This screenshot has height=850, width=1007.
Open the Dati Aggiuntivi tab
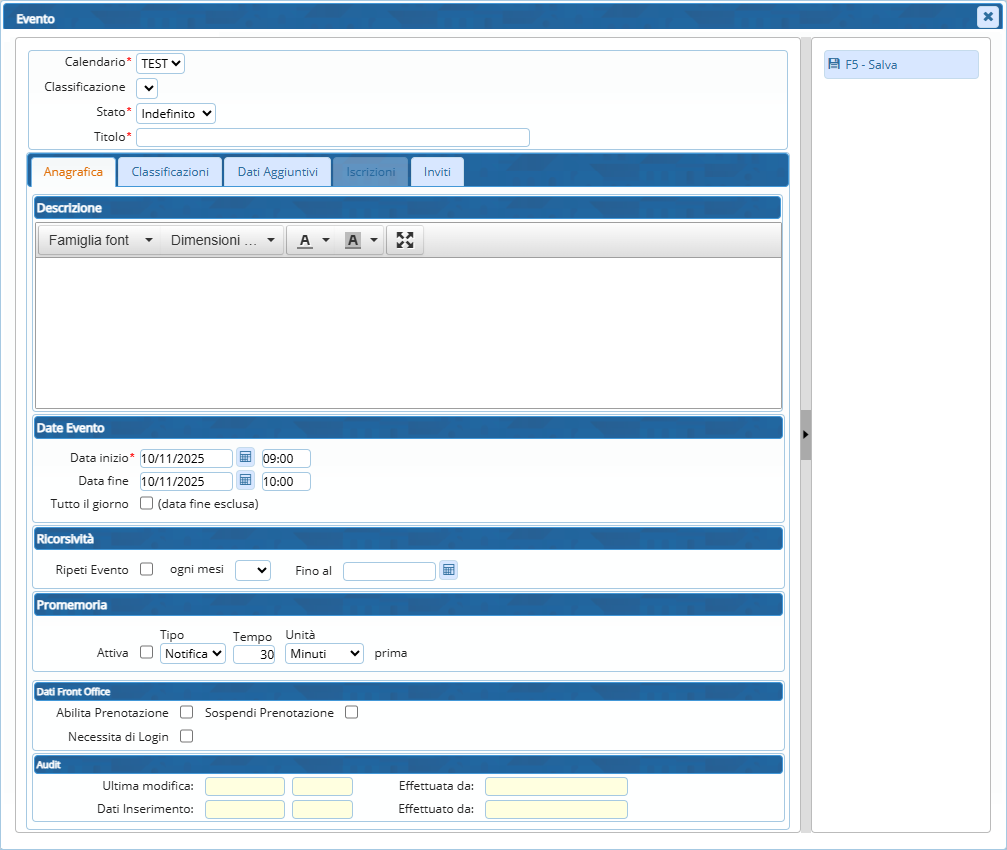pyautogui.click(x=277, y=172)
